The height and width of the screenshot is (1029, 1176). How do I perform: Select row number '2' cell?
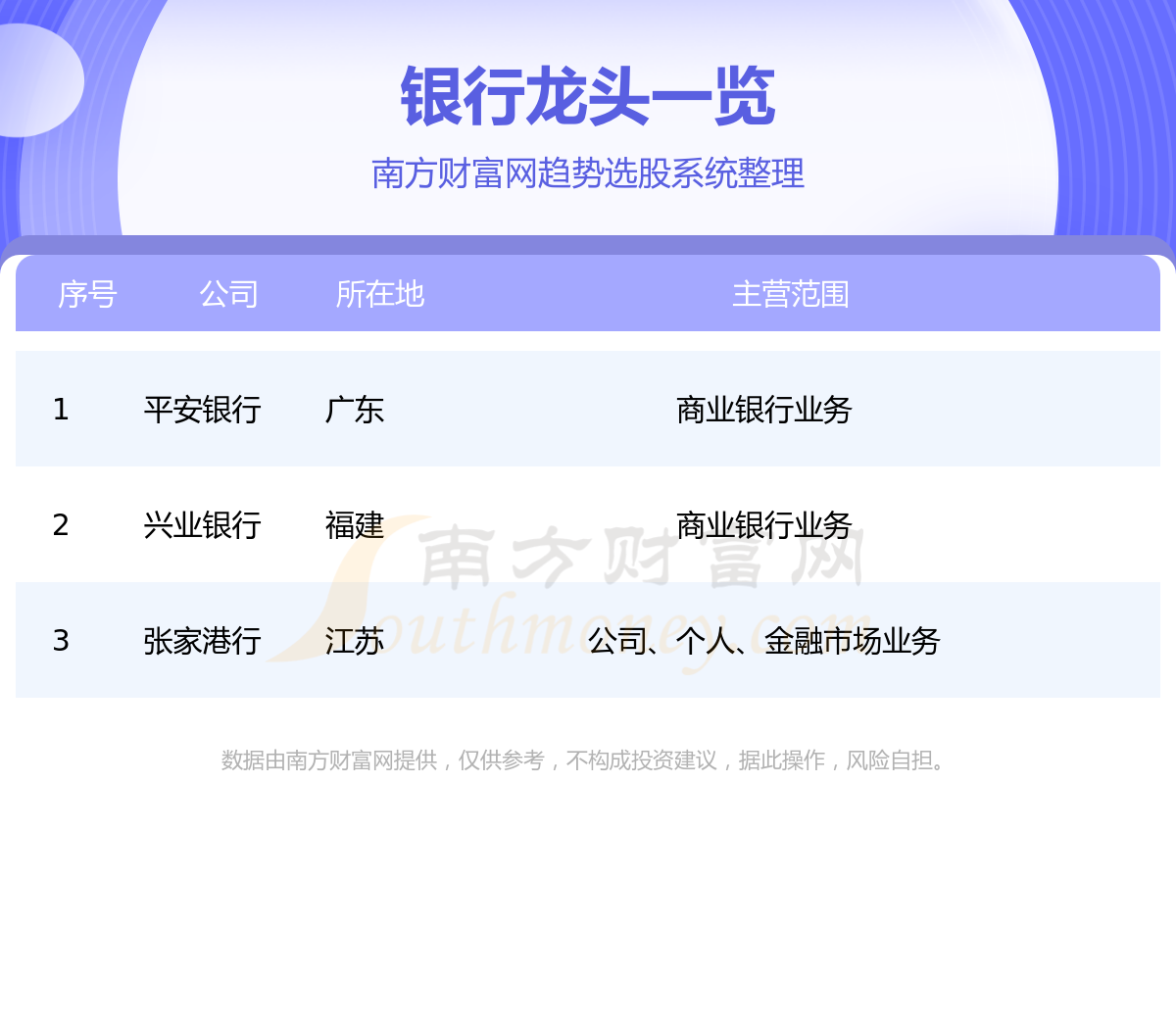[x=61, y=525]
